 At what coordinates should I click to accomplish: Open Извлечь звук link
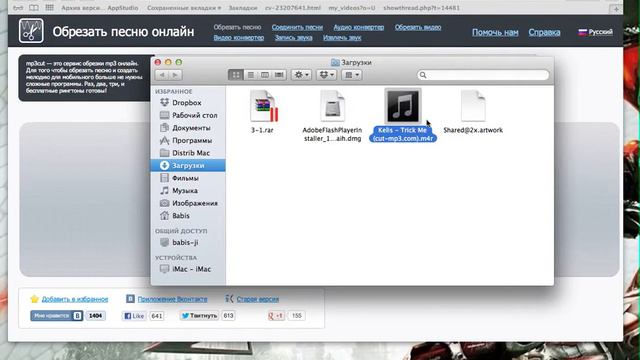(x=342, y=38)
